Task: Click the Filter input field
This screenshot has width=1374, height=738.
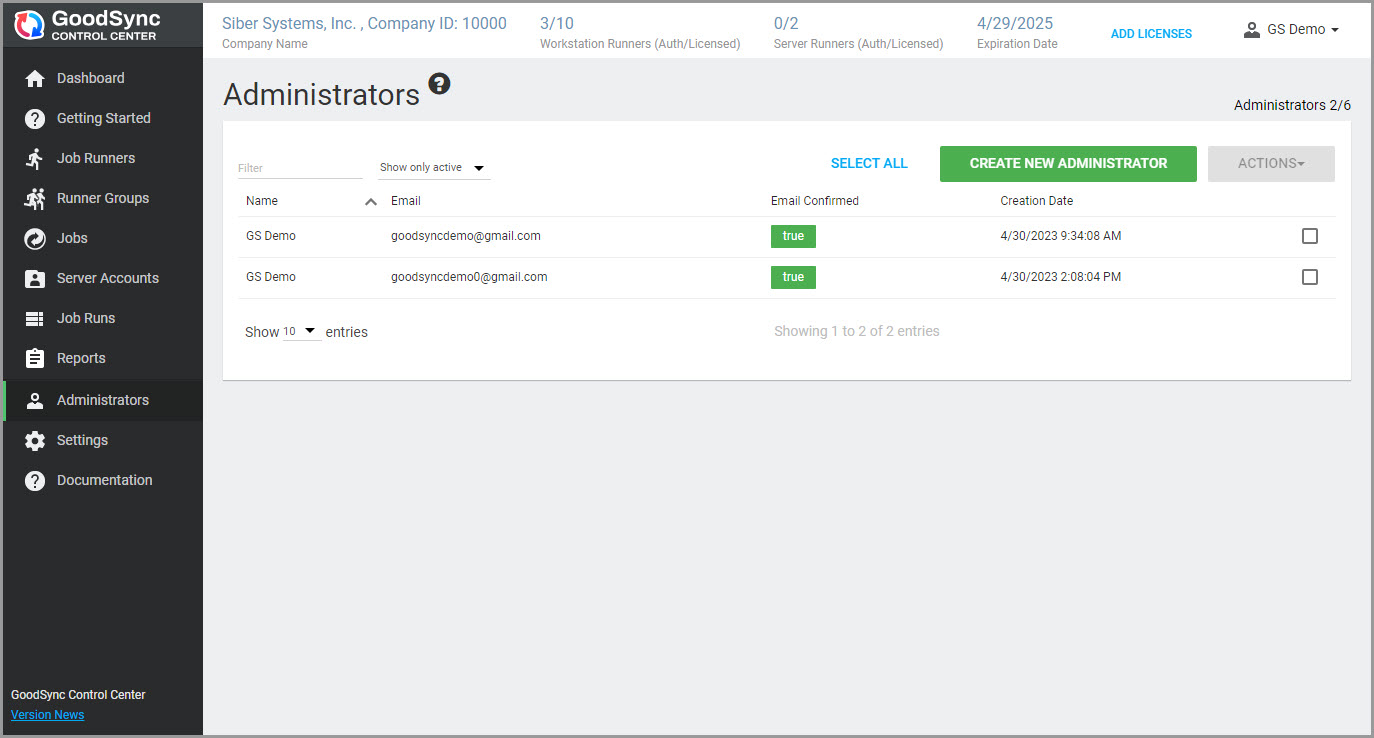Action: (x=299, y=168)
